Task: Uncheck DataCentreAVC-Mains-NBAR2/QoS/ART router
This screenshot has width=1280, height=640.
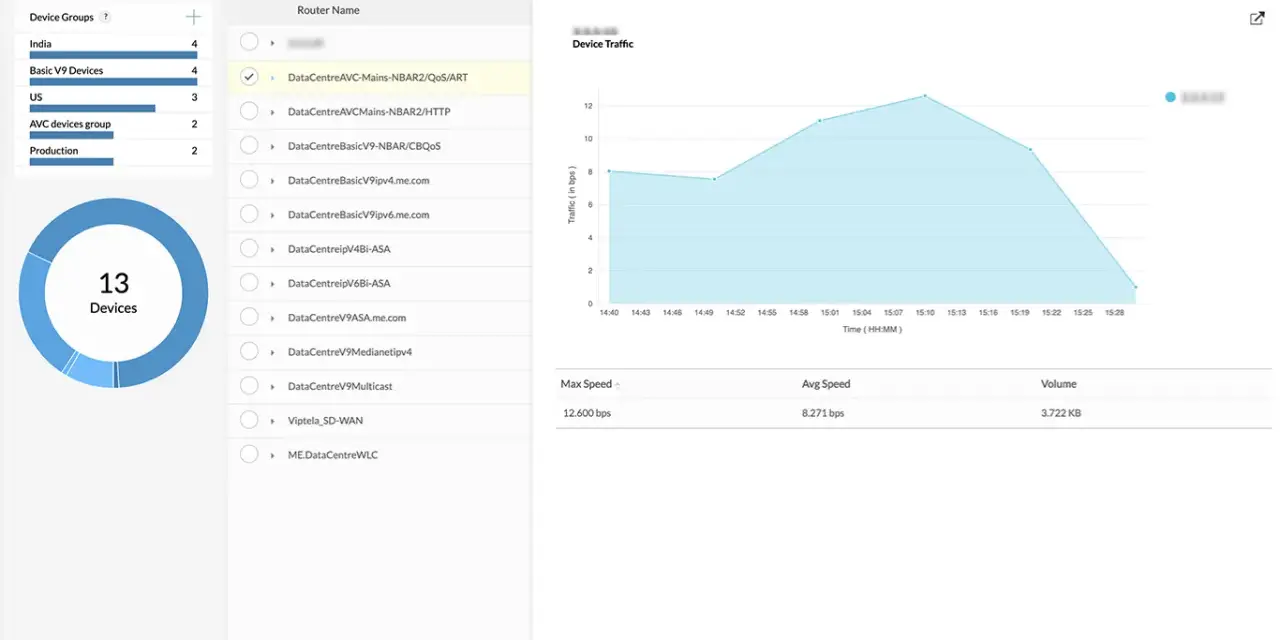Action: (x=249, y=77)
